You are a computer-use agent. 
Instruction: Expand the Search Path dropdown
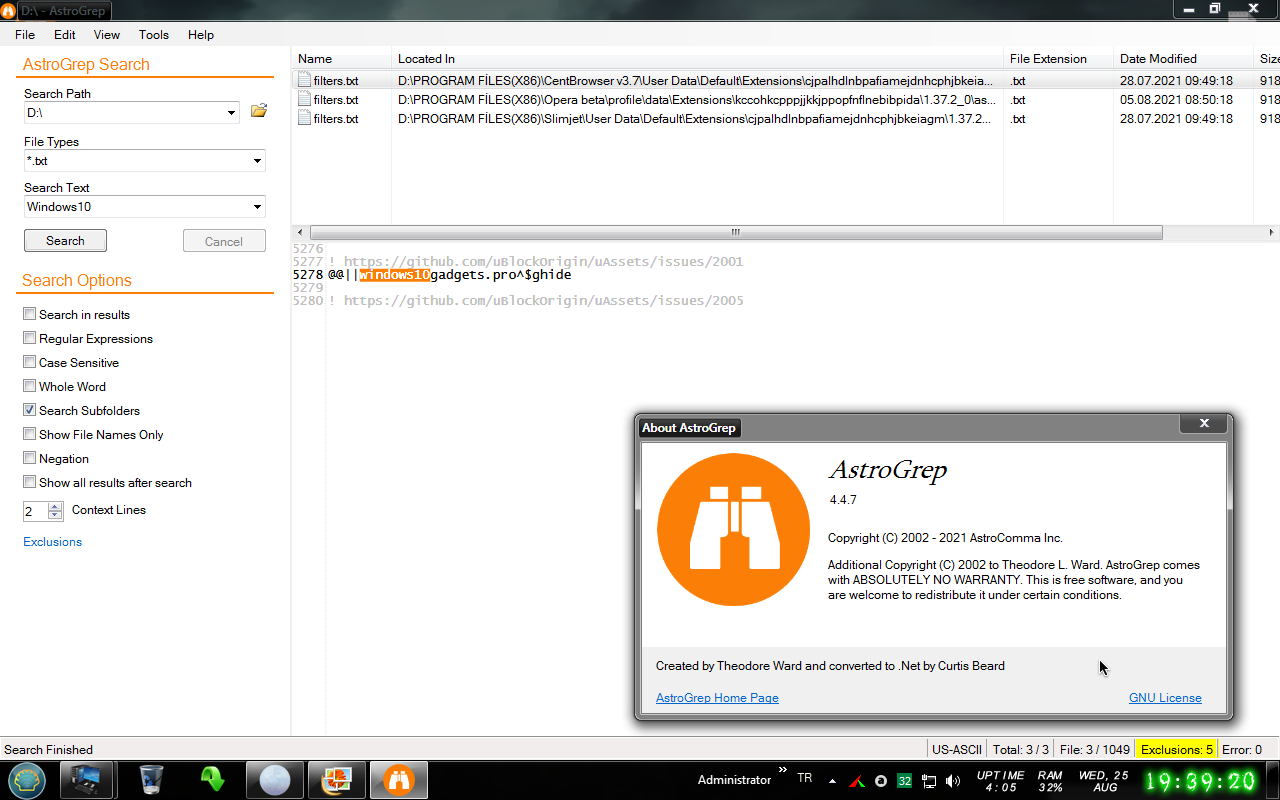(x=232, y=113)
